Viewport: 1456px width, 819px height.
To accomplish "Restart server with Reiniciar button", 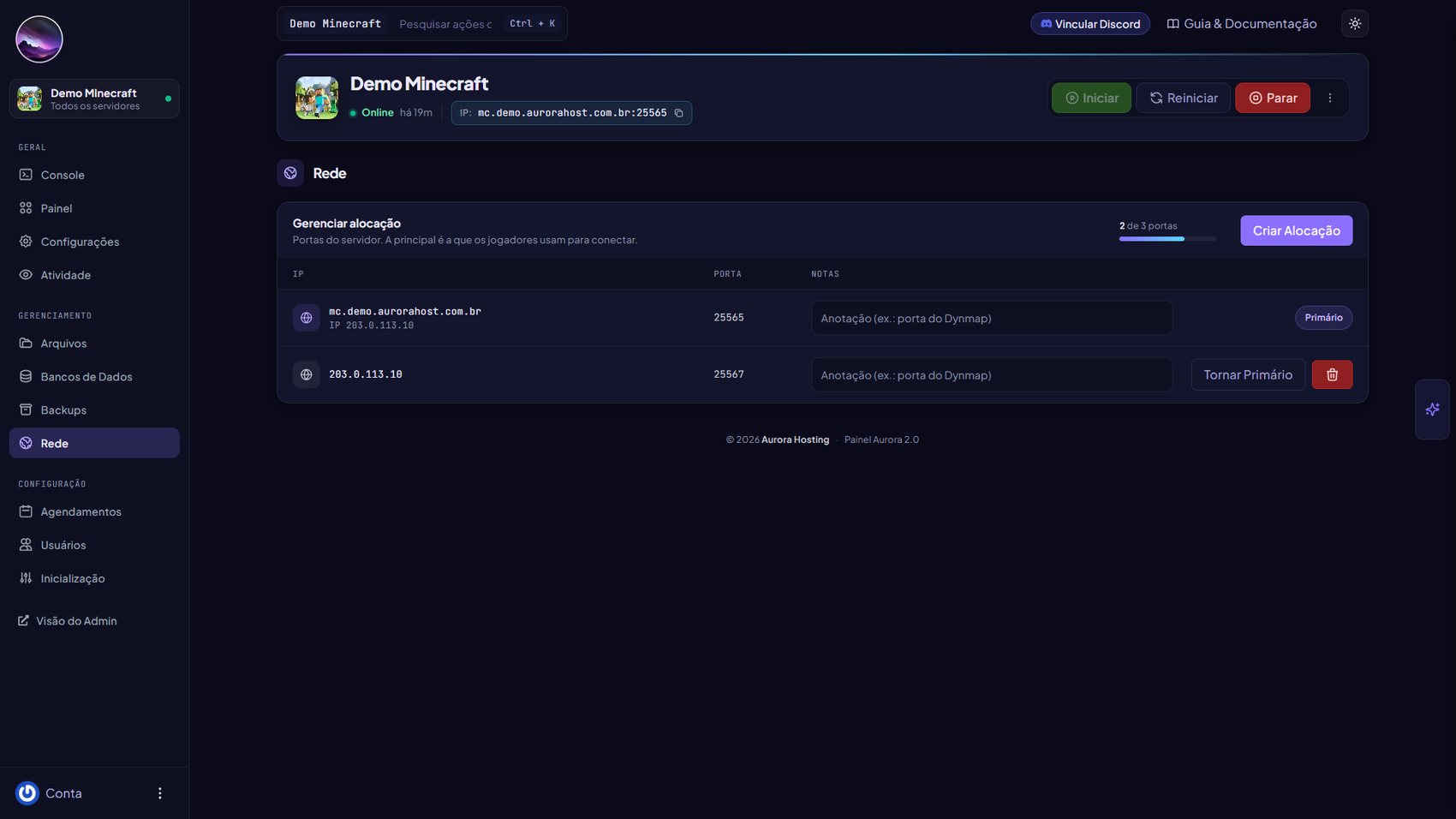I will click(x=1183, y=98).
